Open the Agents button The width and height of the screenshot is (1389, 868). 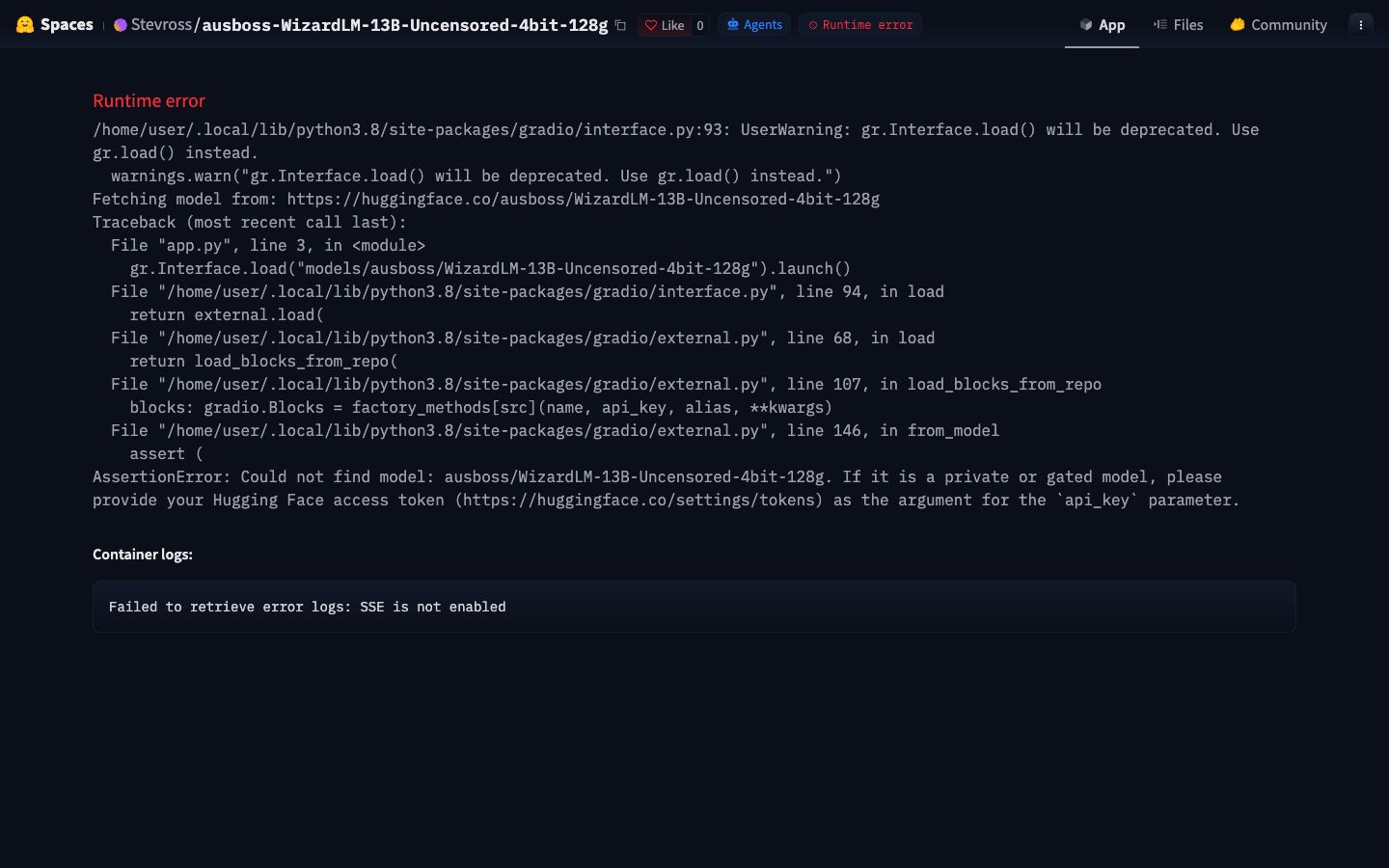coord(754,24)
